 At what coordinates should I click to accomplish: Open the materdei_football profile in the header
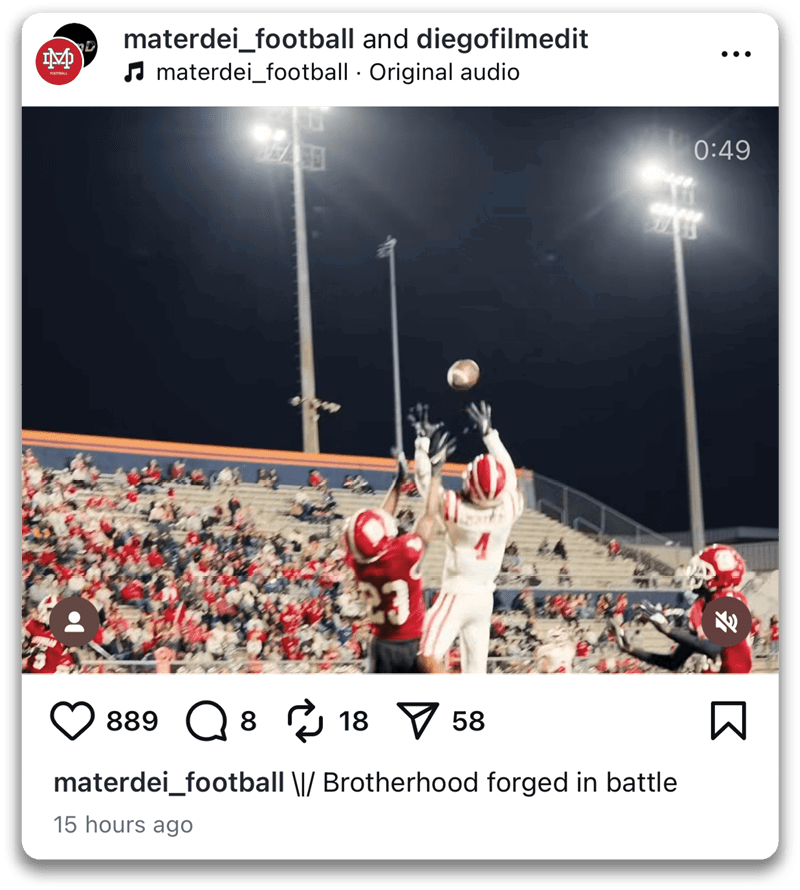[238, 39]
